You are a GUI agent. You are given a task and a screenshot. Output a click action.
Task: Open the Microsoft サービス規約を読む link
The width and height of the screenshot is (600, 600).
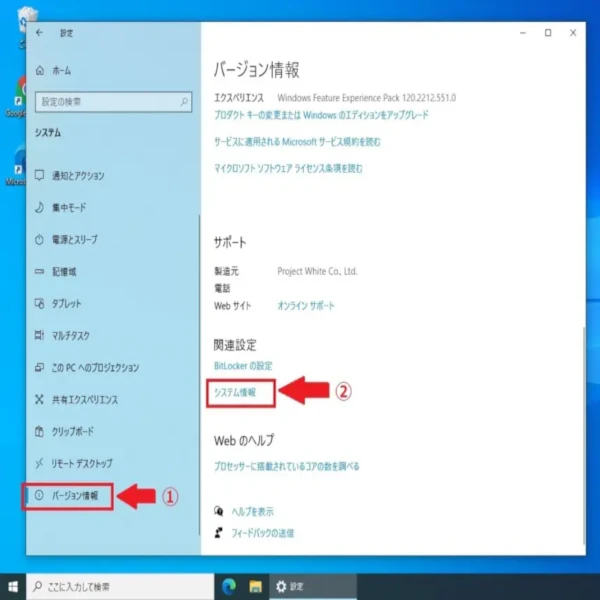[297, 142]
